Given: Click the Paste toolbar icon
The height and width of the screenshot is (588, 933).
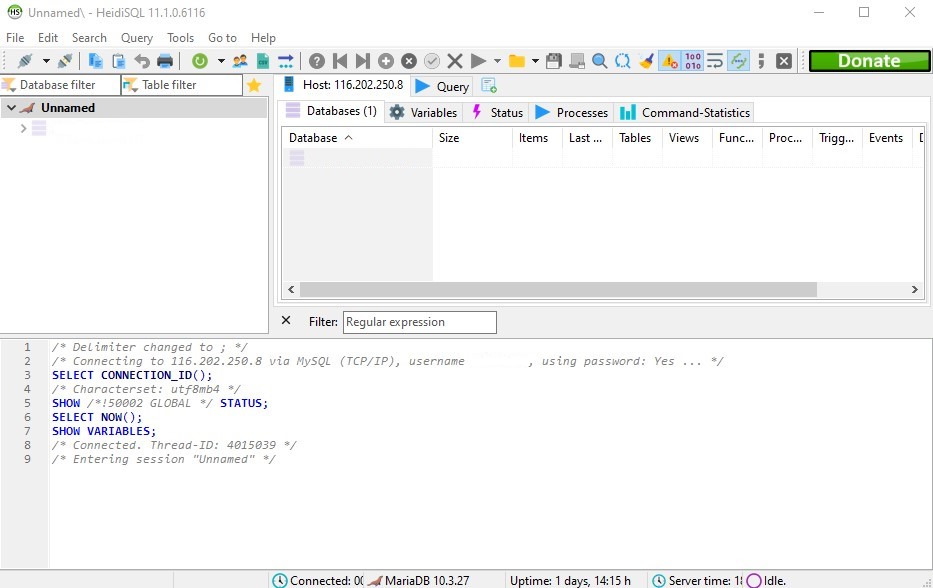Looking at the screenshot, I should coord(118,61).
